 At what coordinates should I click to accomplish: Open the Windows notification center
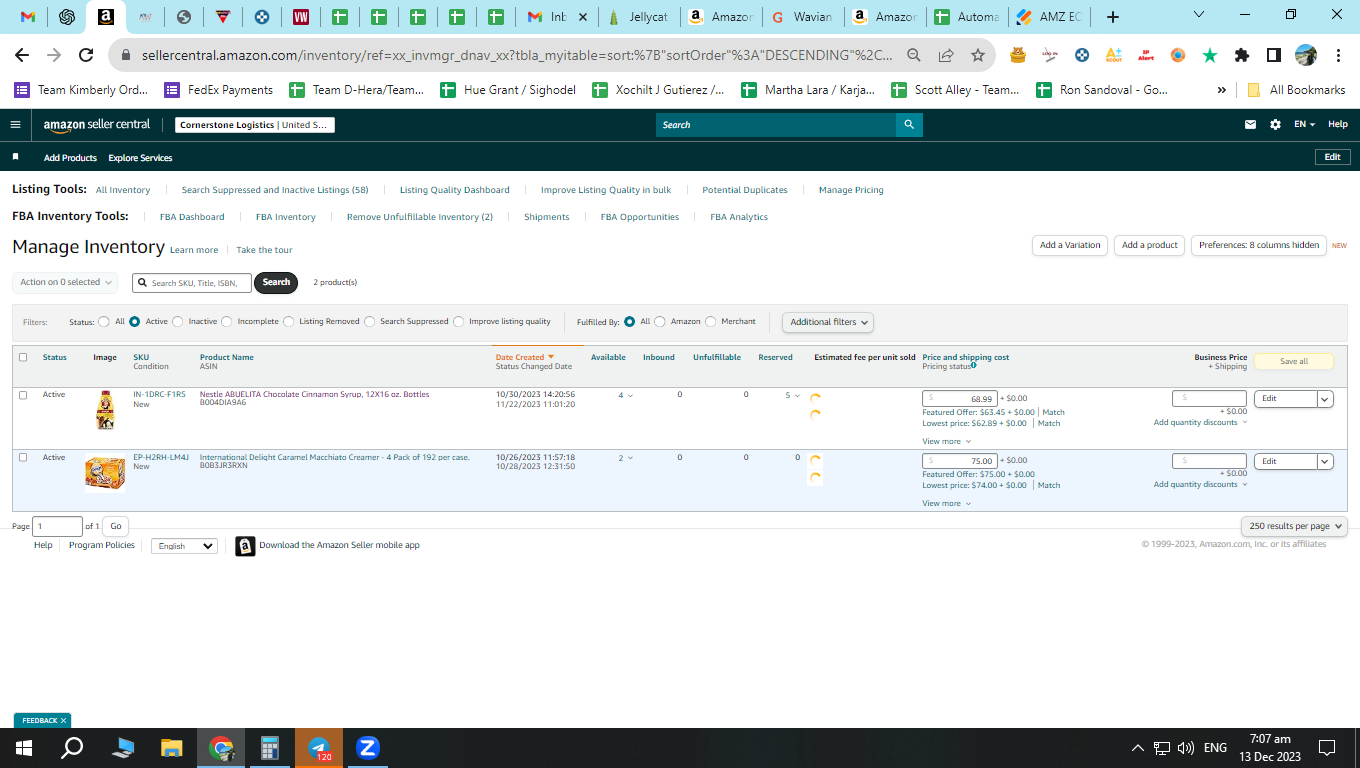[1327, 747]
